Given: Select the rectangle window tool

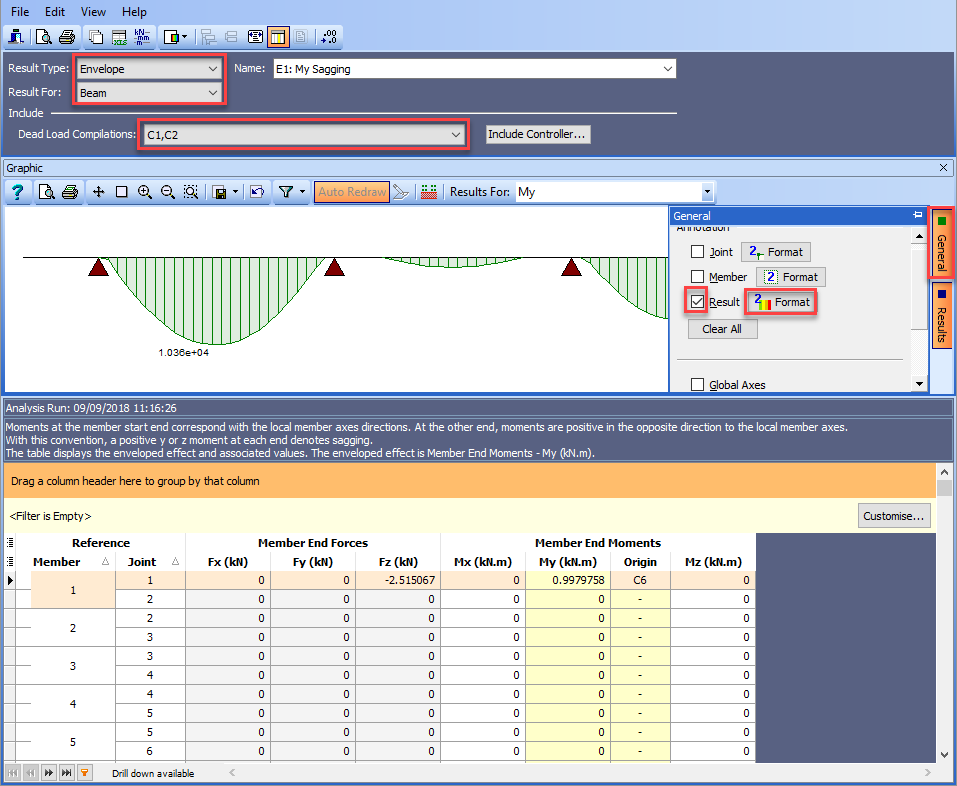Looking at the screenshot, I should (x=121, y=192).
